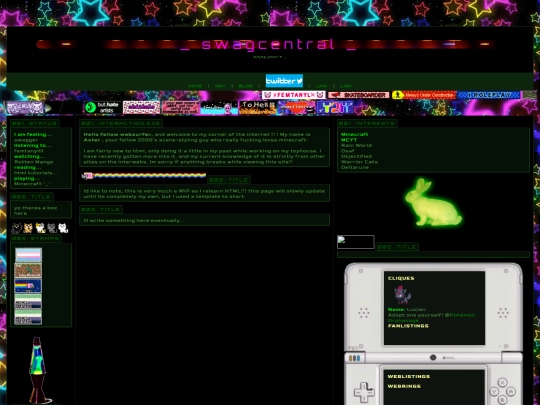Click the 'listening to...' label
This screenshot has width=540, height=405.
(32, 145)
